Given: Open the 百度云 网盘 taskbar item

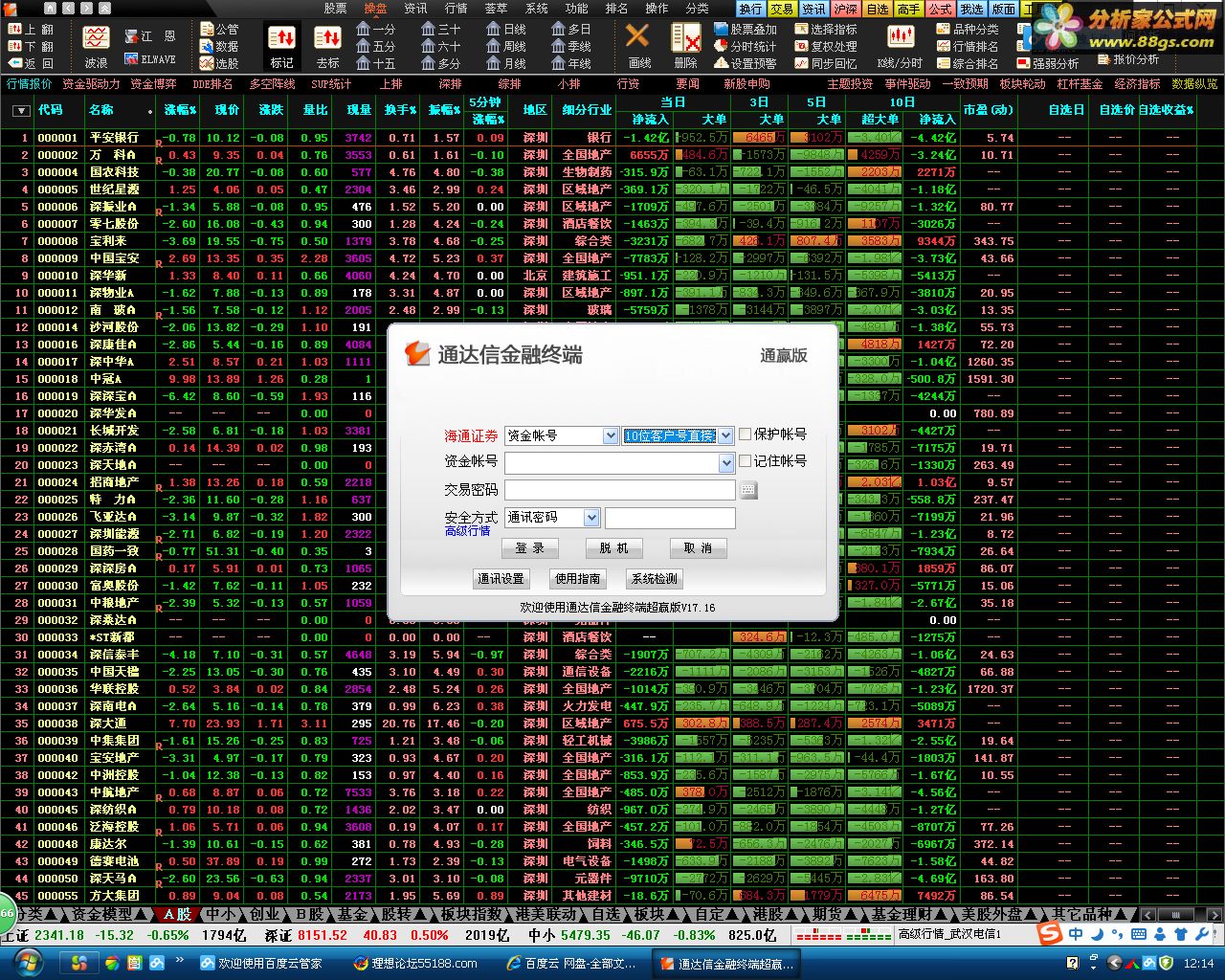Looking at the screenshot, I should tap(572, 963).
